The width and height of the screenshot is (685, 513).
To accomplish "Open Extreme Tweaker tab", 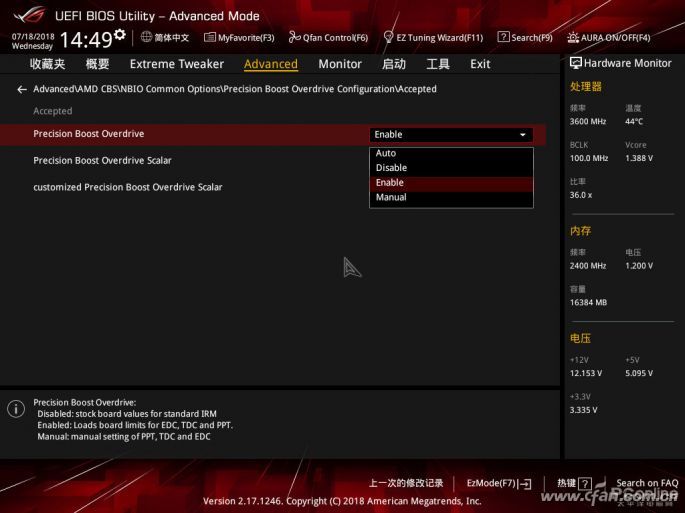I will coord(176,64).
